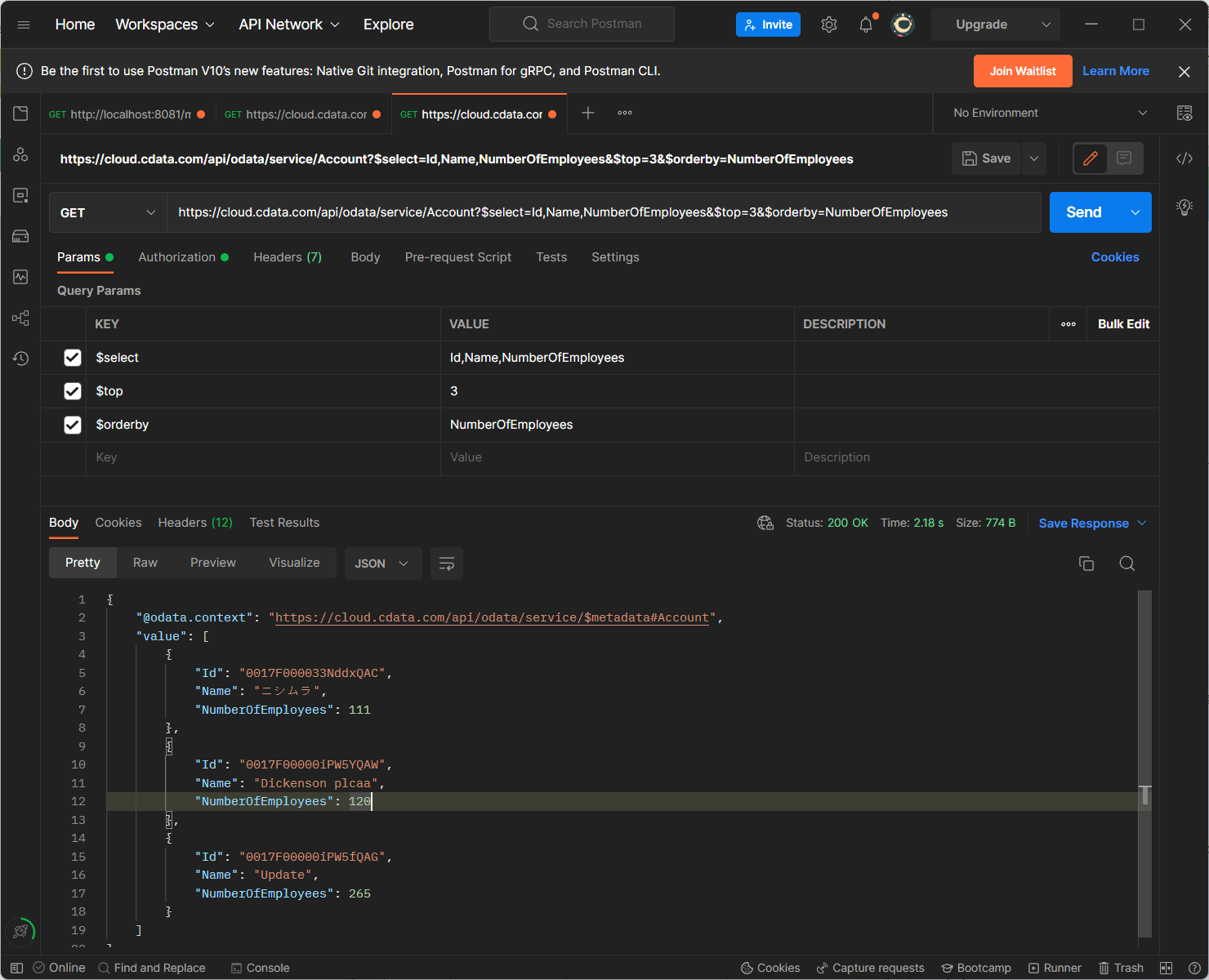The image size is (1209, 980).
Task: Open the odata.context metadata URL link
Action: (492, 617)
